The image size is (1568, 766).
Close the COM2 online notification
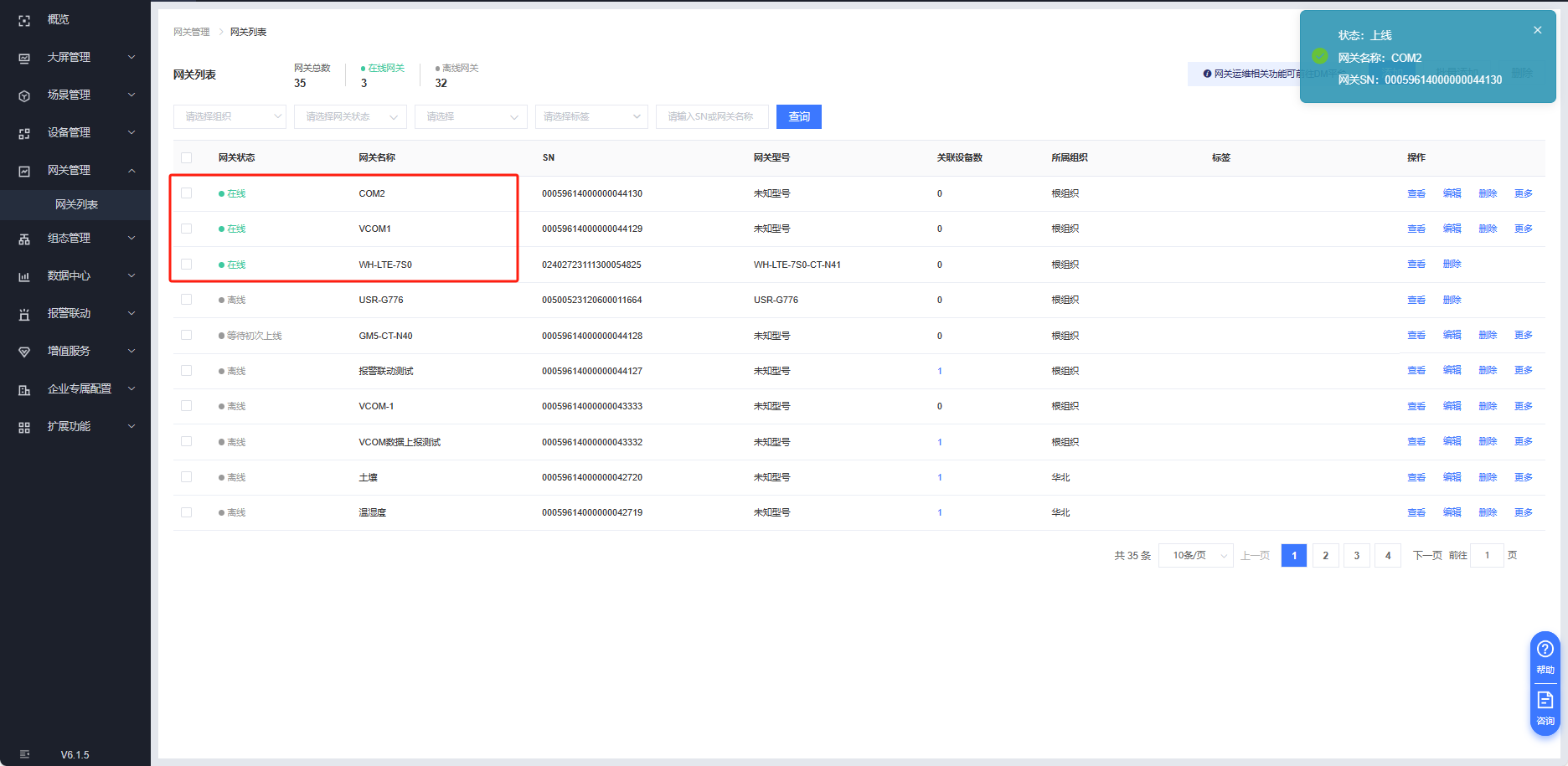point(1537,30)
